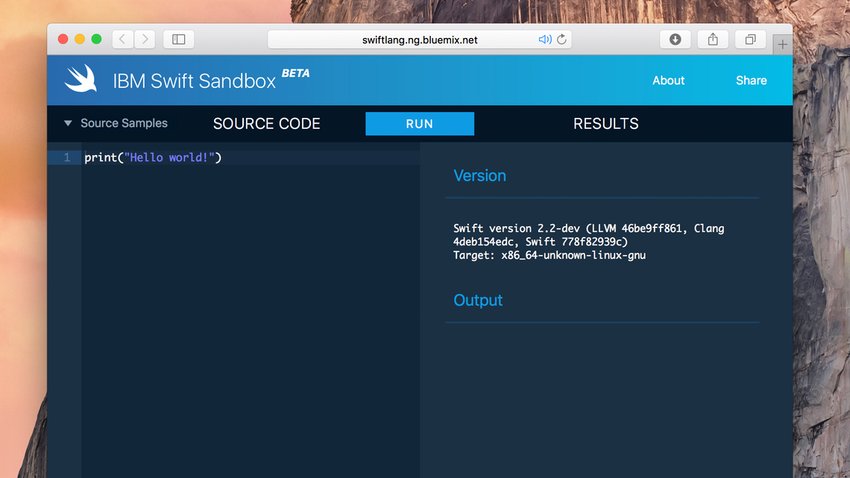Click the Swift version 2.2-dev text

[516, 228]
